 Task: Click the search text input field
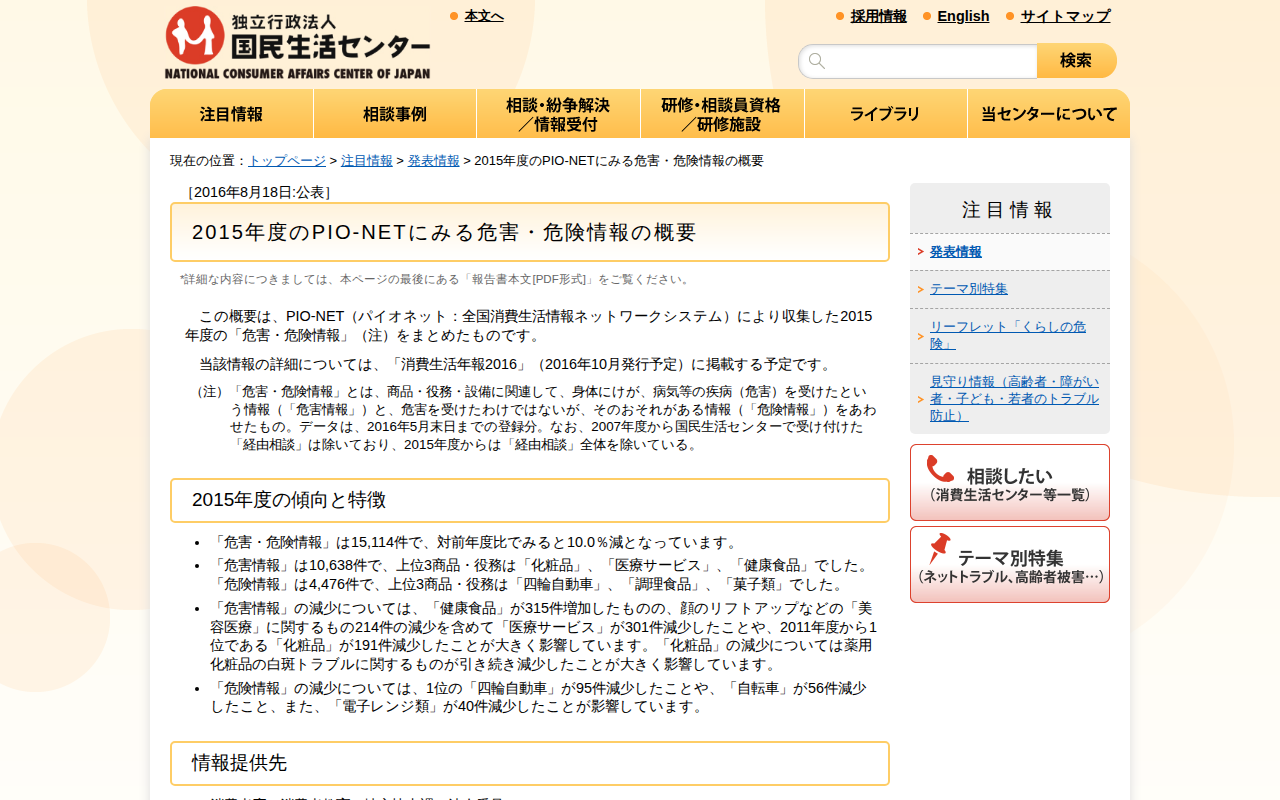918,61
